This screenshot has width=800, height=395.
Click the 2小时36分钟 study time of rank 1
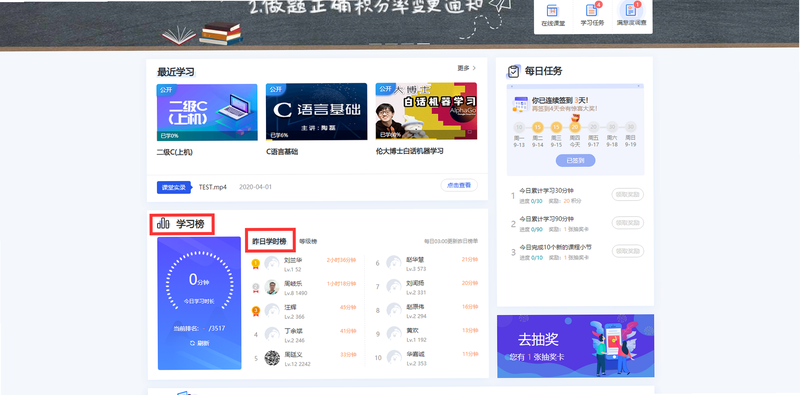coord(341,260)
